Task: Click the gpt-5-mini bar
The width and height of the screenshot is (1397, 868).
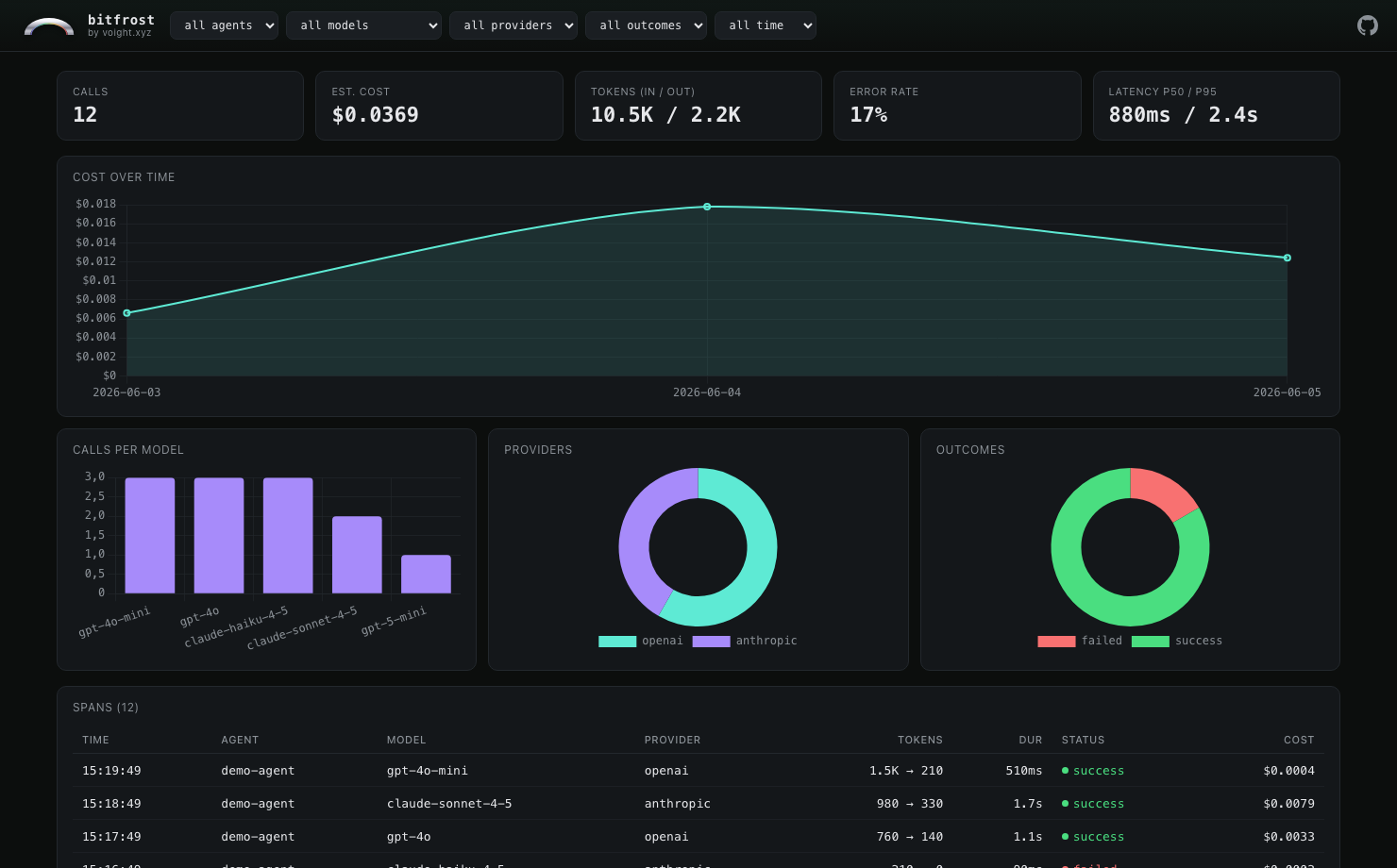Action: tap(426, 575)
